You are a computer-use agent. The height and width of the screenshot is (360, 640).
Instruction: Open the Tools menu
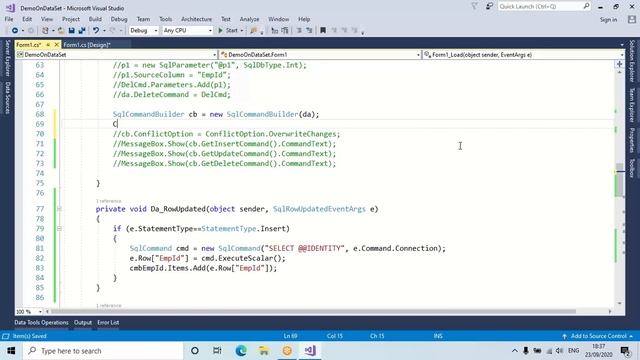pos(165,19)
